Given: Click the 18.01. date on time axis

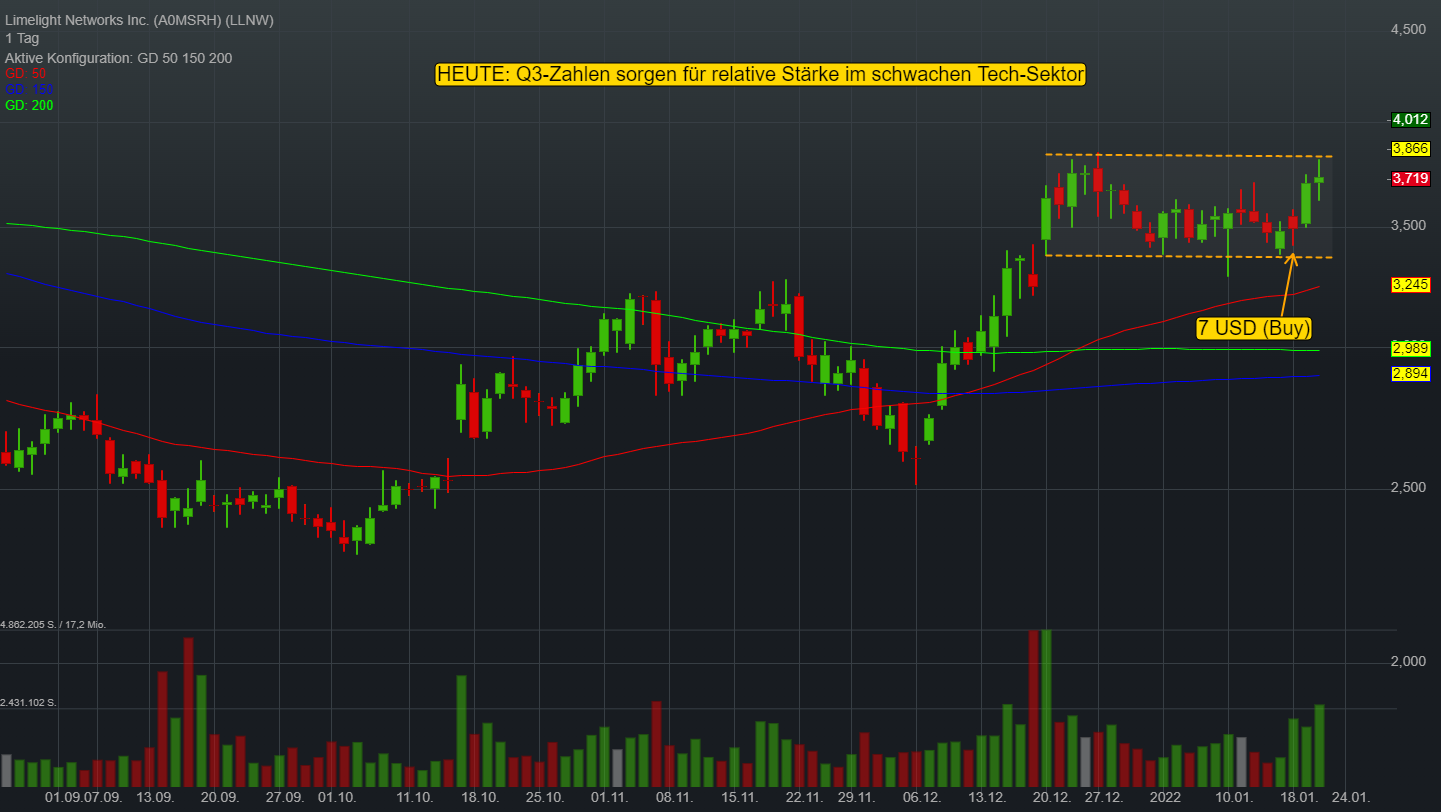Looking at the screenshot, I should point(1299,798).
